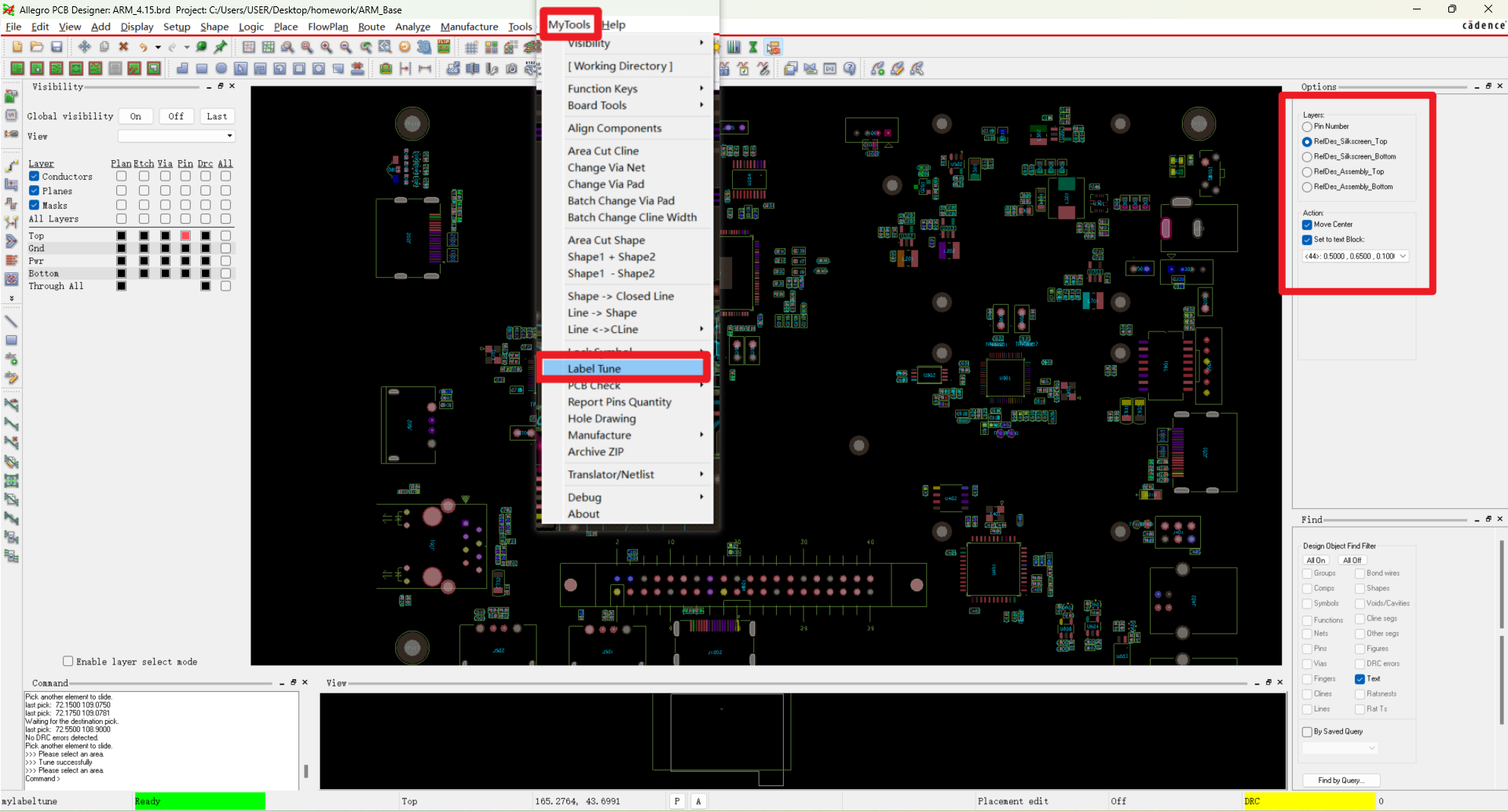Viewport: 1508px width, 812px height.
Task: Click Archive ZIP menu entry
Action: [595, 452]
